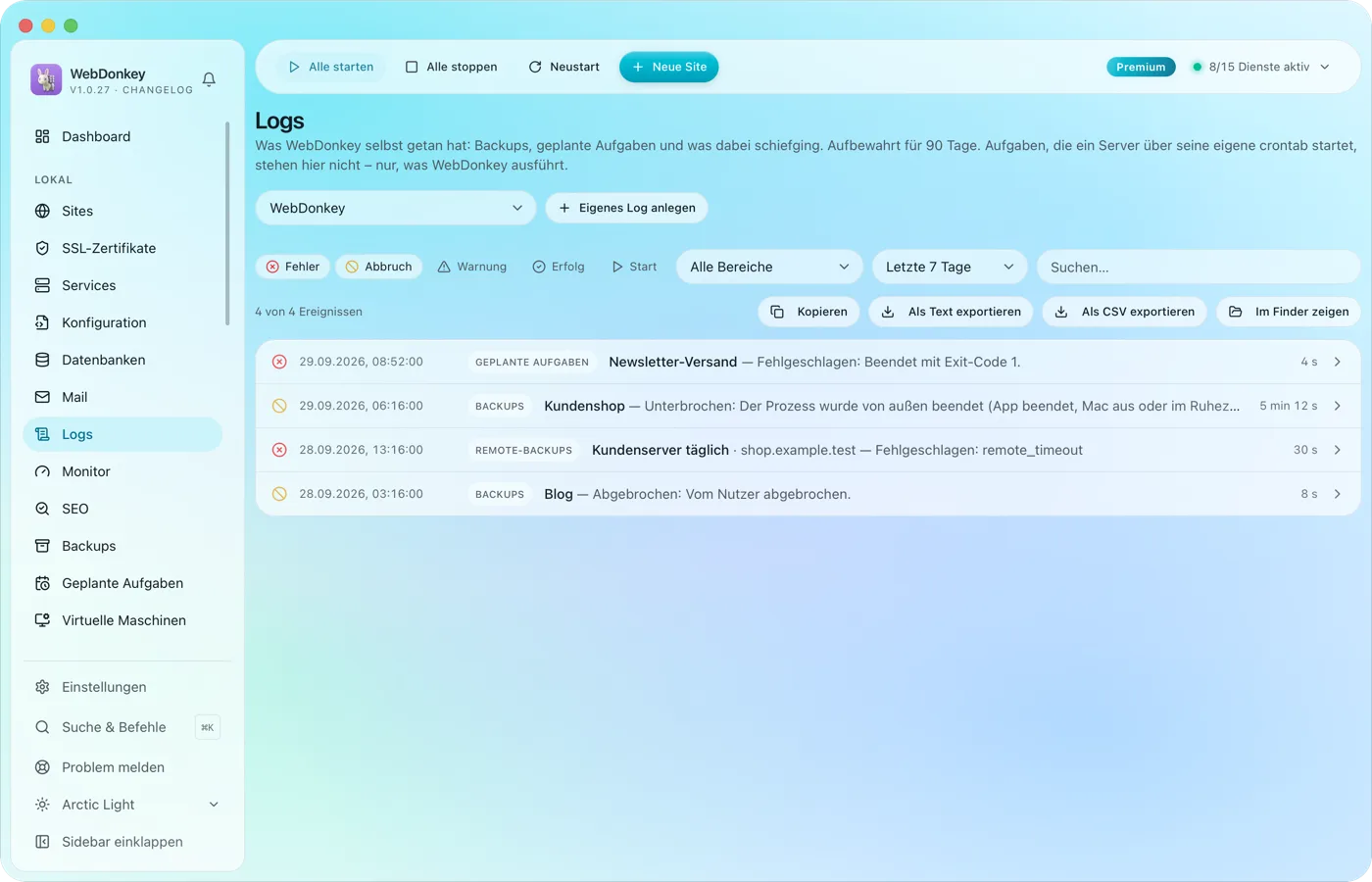Open notifications bell in sidebar header
Viewport: 1372px width, 882px height.
tap(209, 79)
